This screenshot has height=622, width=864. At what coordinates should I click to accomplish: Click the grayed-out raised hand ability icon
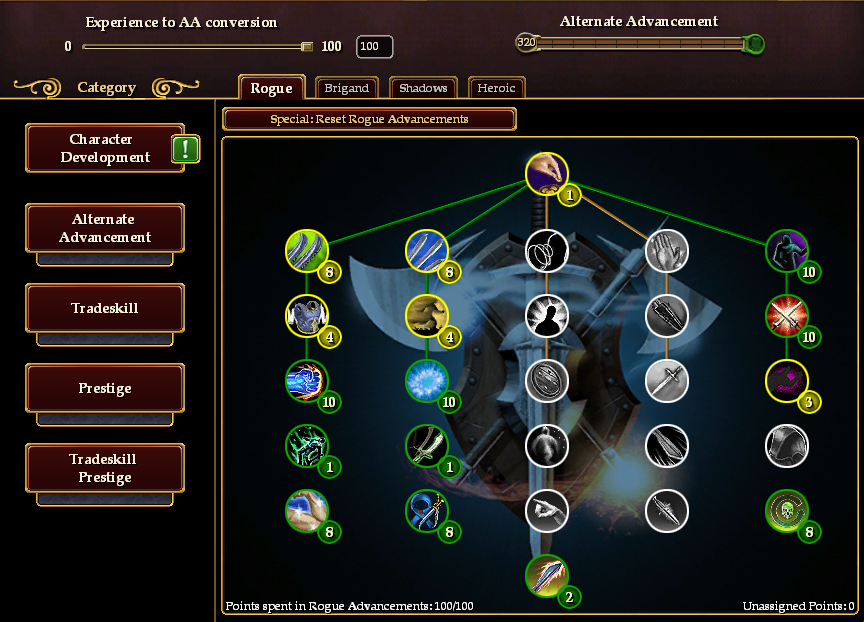click(x=667, y=251)
